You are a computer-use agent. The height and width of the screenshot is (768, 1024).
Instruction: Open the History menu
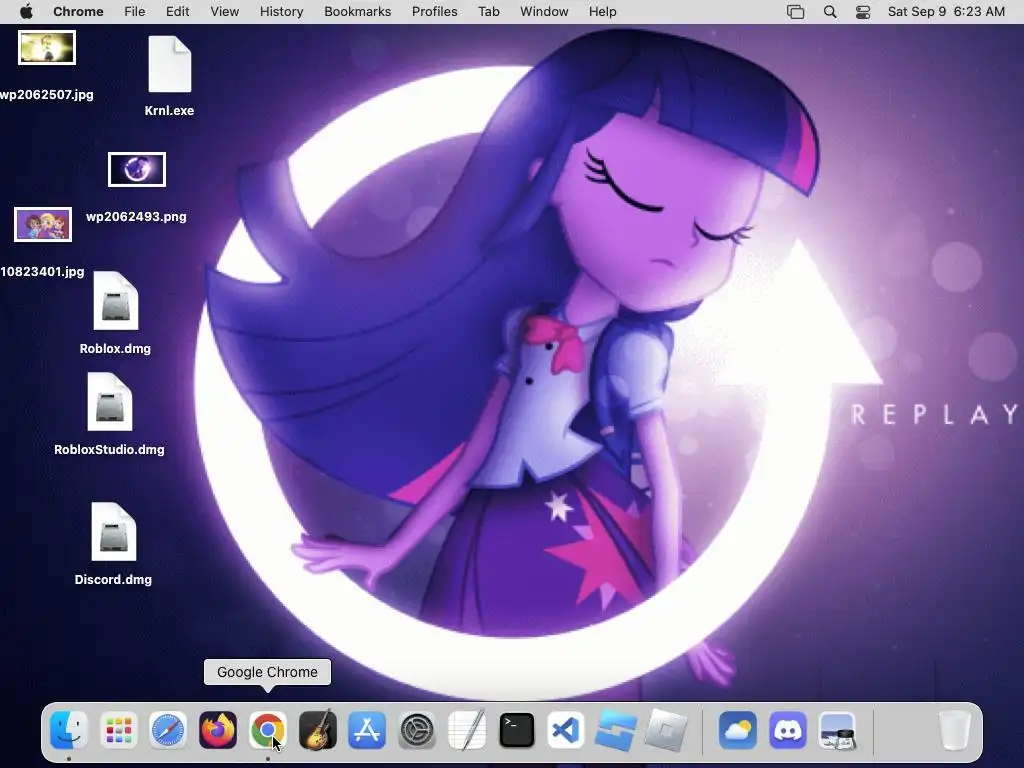coord(281,12)
